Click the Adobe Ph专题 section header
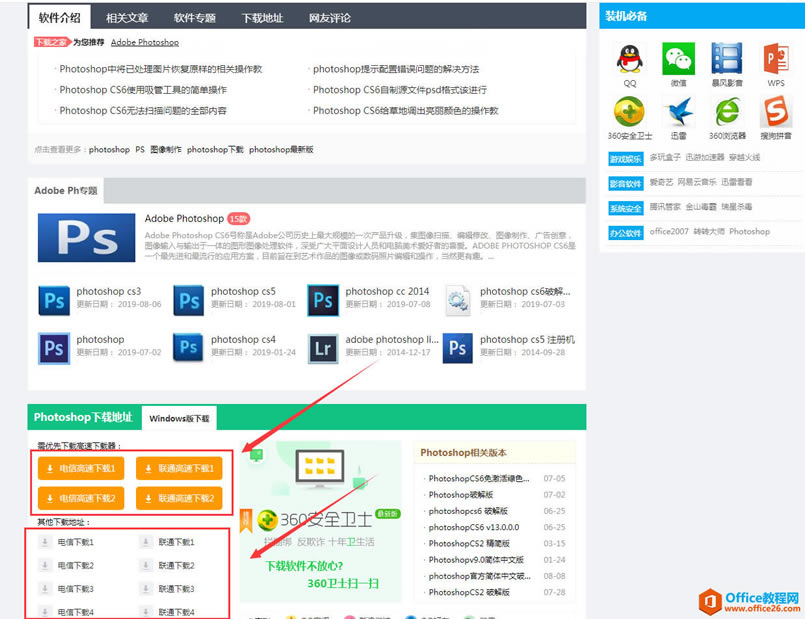 click(x=66, y=190)
